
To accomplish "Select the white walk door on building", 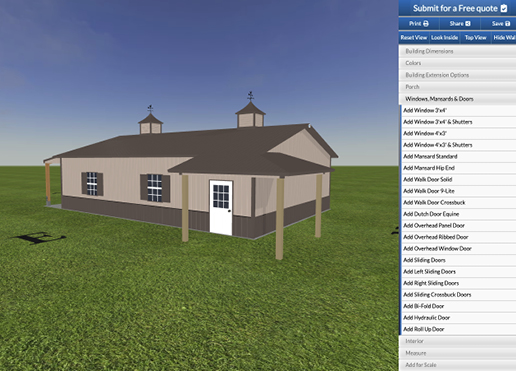I will (221, 208).
